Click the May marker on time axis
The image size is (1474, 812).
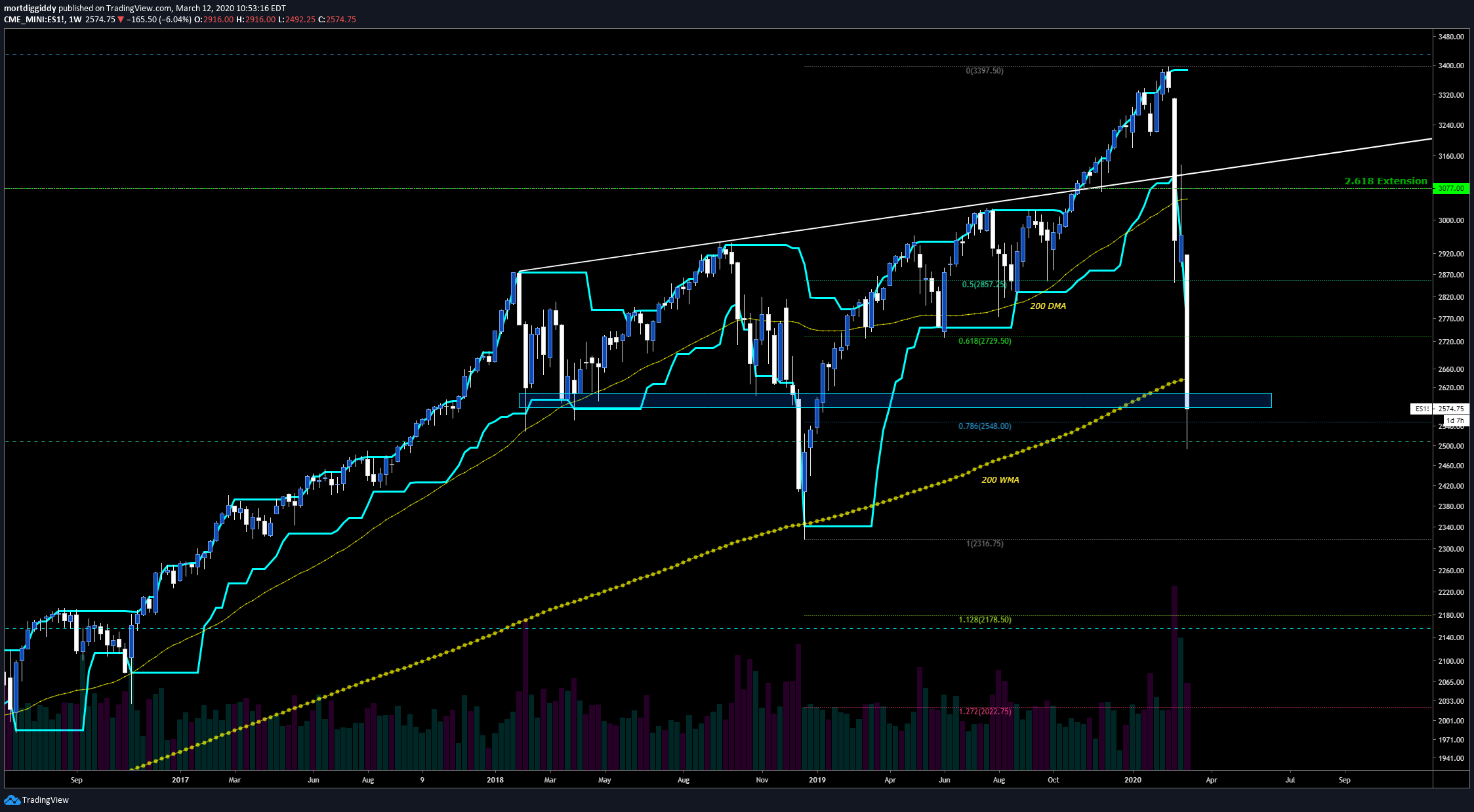(605, 780)
